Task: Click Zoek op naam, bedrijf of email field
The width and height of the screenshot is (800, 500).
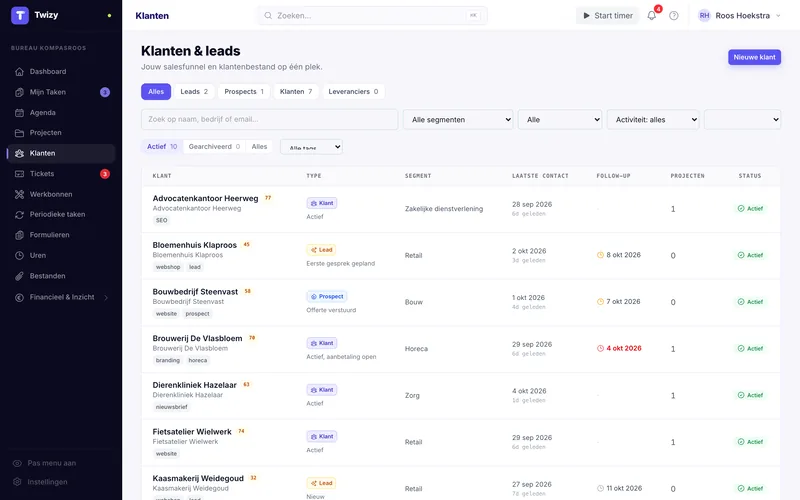Action: click(269, 119)
